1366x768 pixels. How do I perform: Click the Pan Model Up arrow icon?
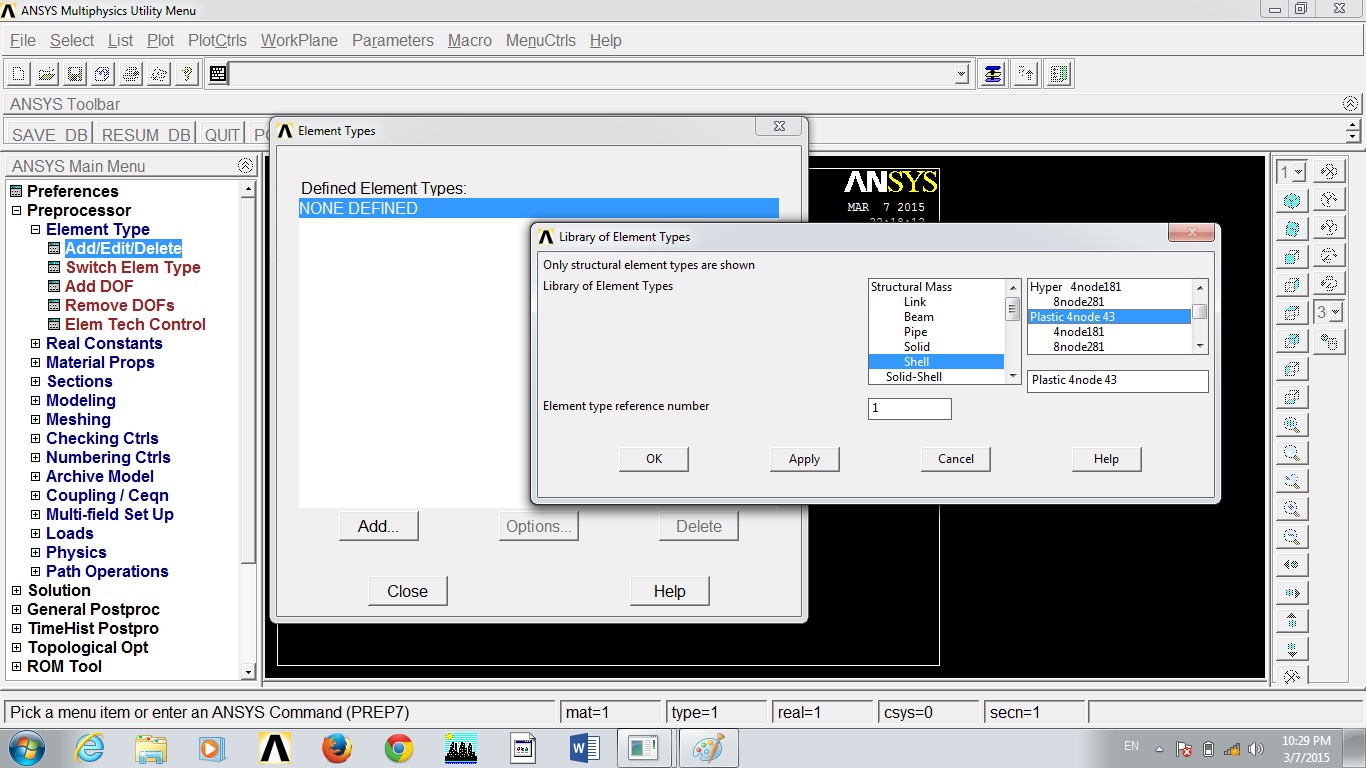1292,621
